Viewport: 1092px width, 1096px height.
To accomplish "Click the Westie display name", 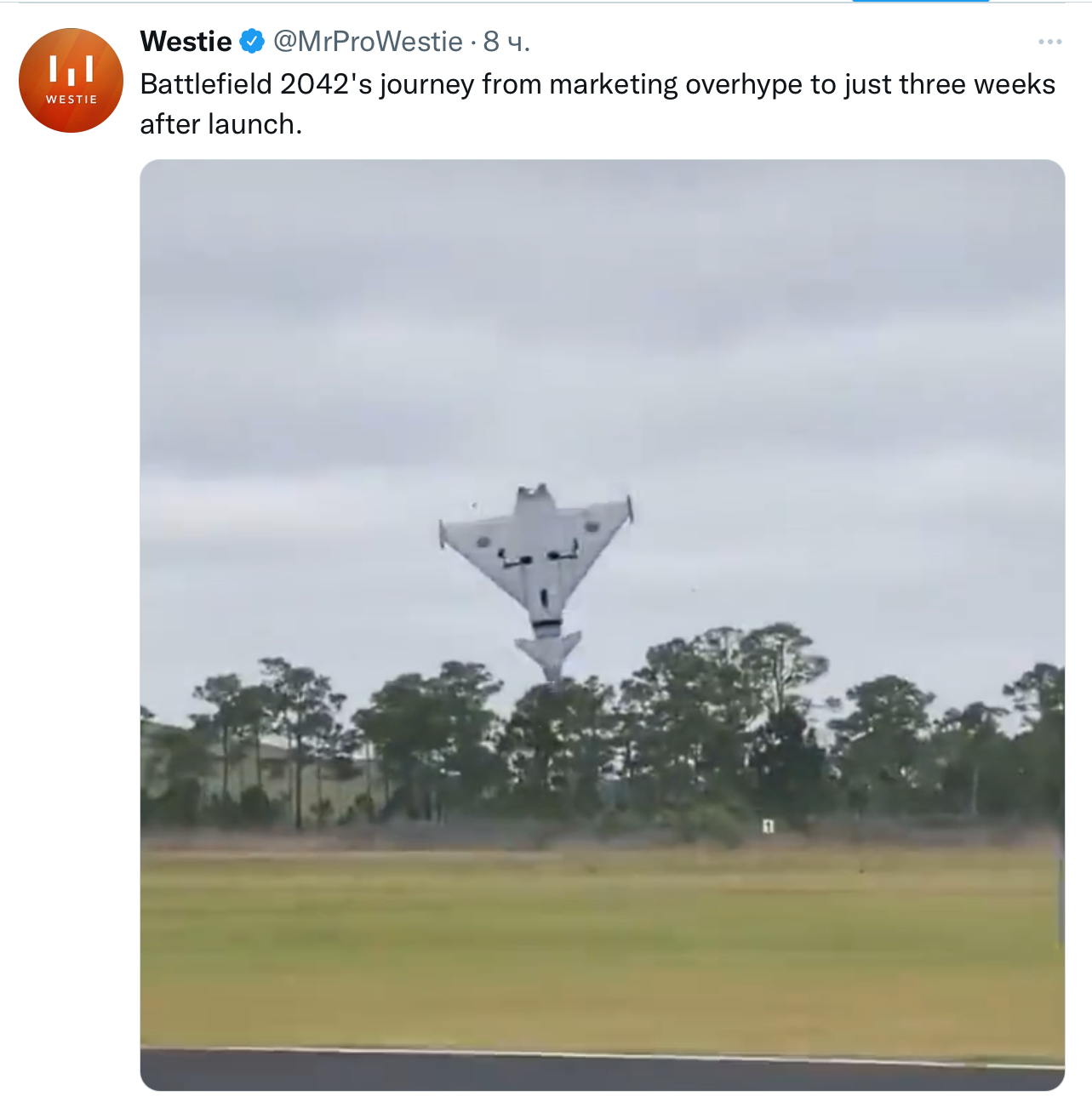I will 186,41.
